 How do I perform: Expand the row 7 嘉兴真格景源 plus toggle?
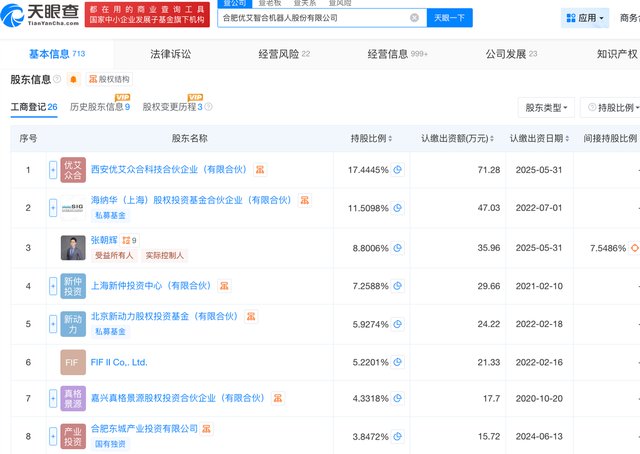[x=53, y=399]
